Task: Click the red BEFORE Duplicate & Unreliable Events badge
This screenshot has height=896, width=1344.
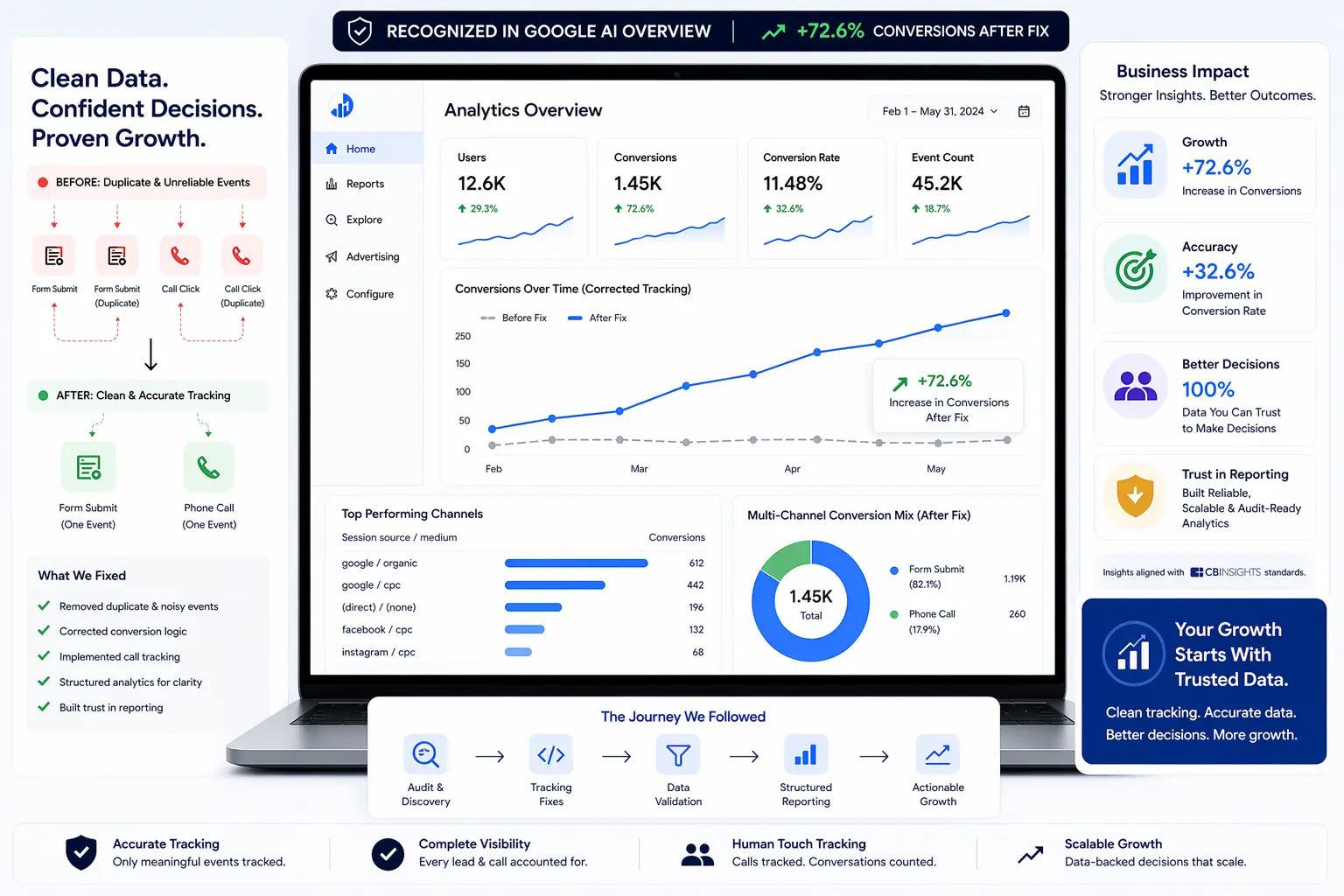Action: 147,182
